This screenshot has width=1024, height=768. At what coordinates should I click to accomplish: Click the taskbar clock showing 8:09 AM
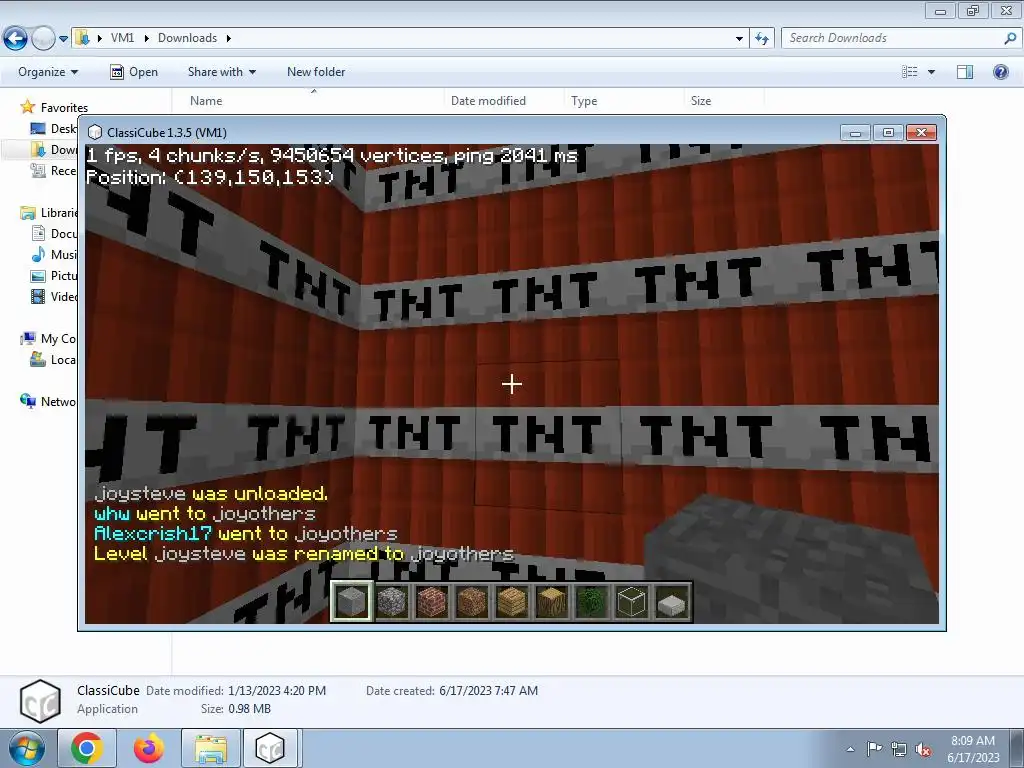[973, 748]
